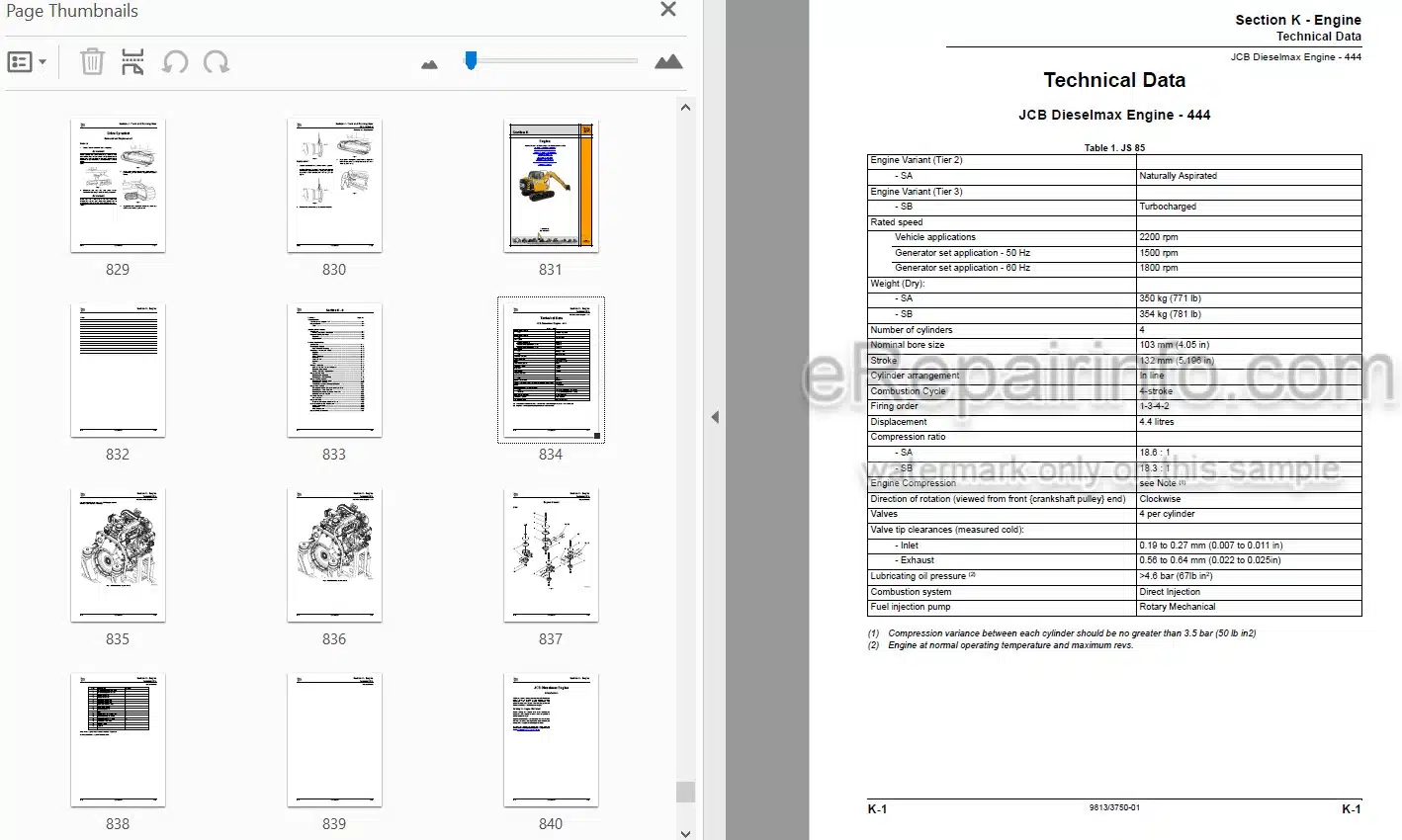Collapse the navigation pane with left arrow
This screenshot has height=840, width=1402.
tap(715, 417)
